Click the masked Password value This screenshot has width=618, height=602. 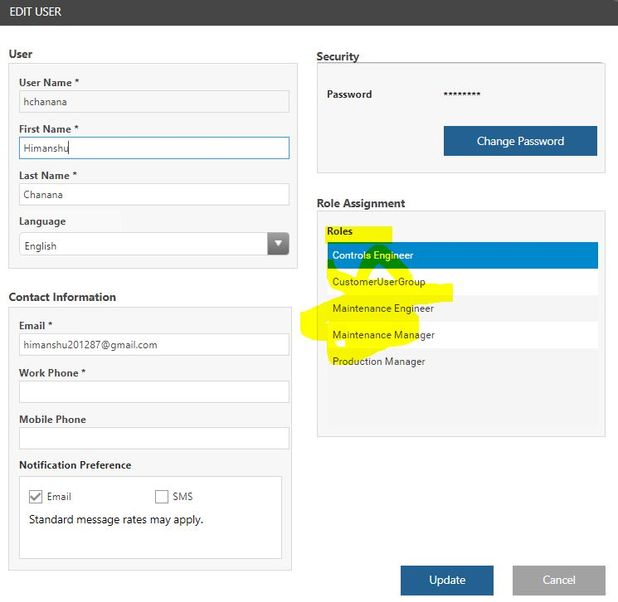462,95
